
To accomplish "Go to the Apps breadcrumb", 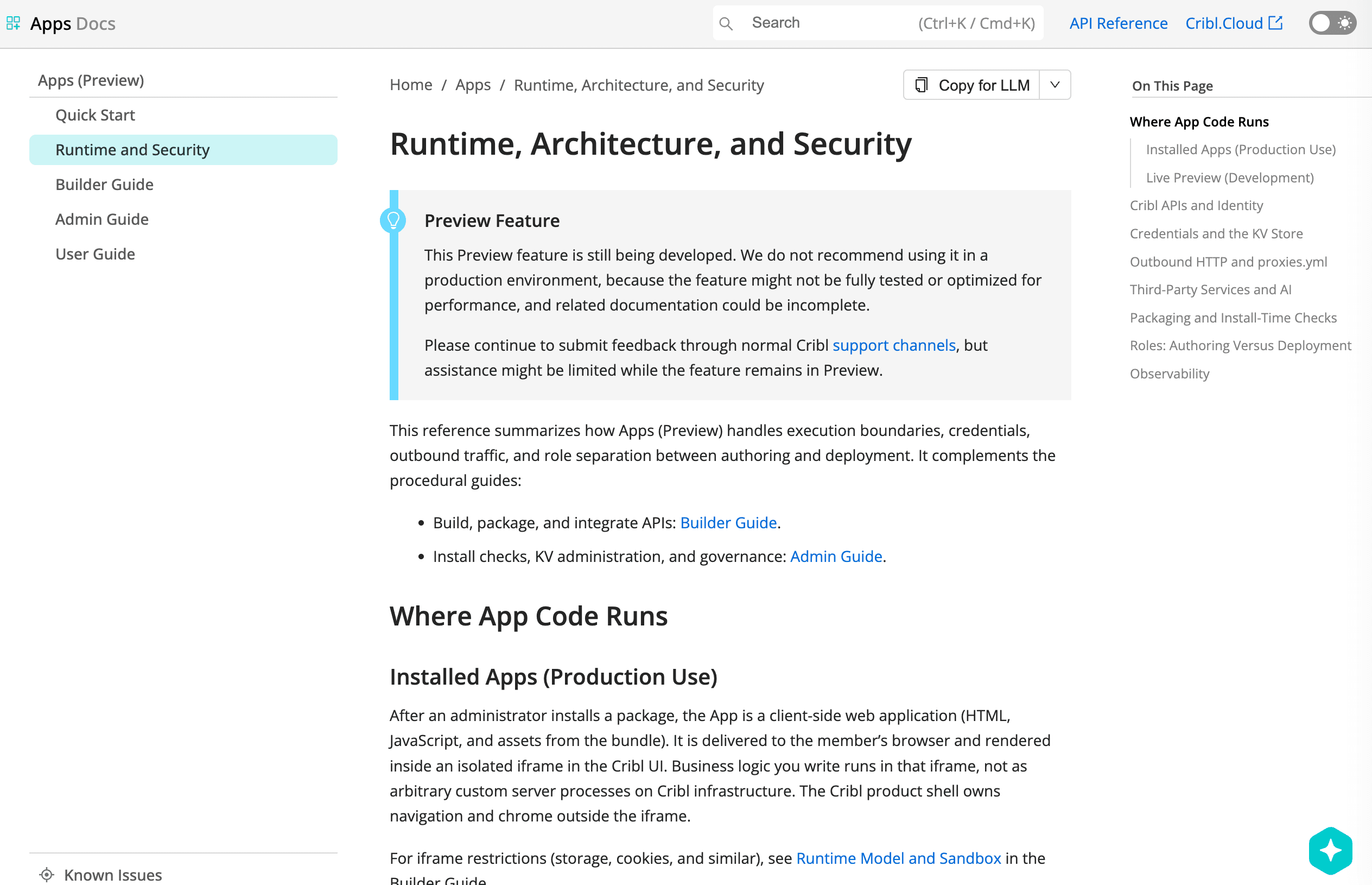I will point(473,85).
